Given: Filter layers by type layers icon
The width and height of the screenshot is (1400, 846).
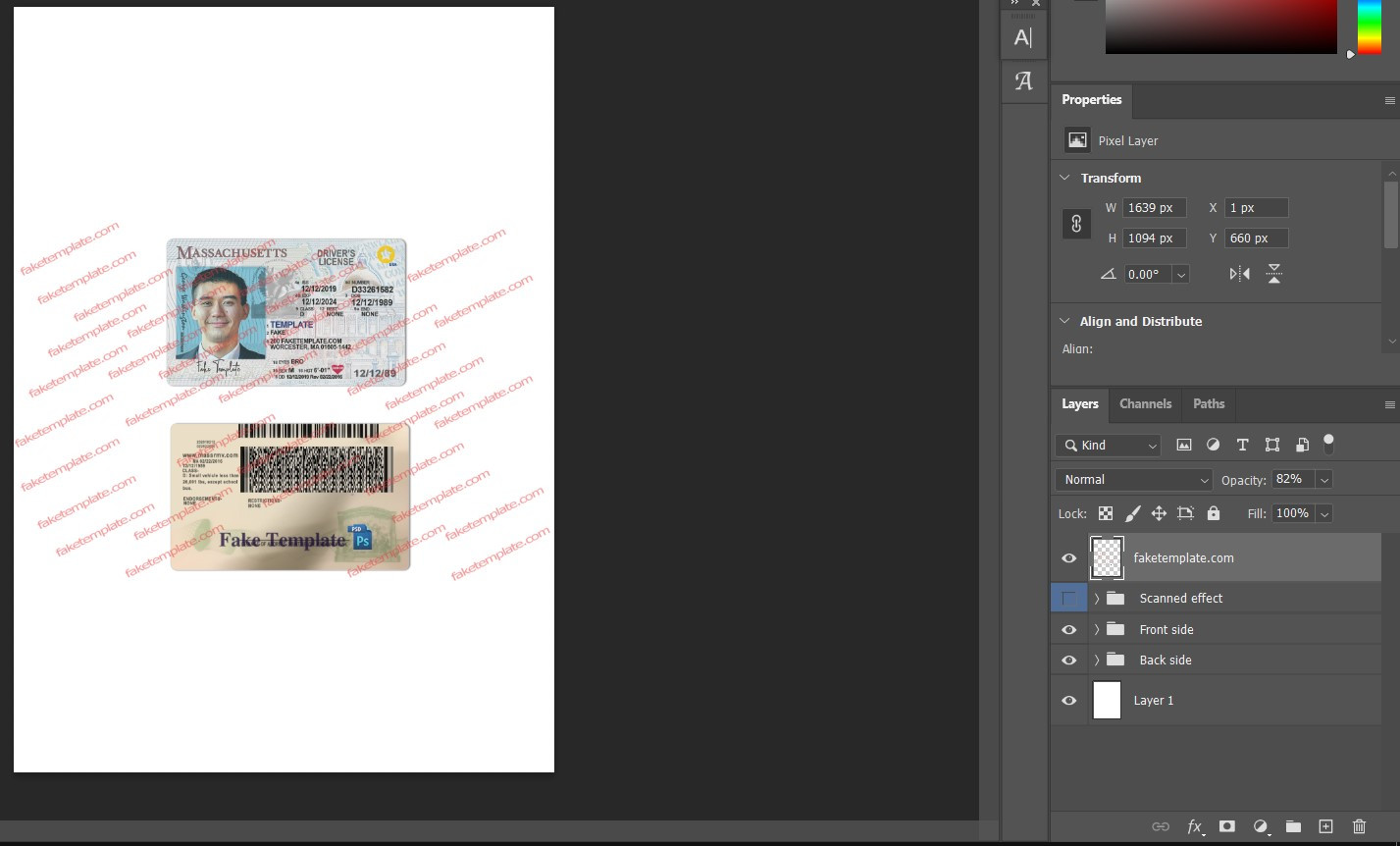Looking at the screenshot, I should tap(1242, 445).
